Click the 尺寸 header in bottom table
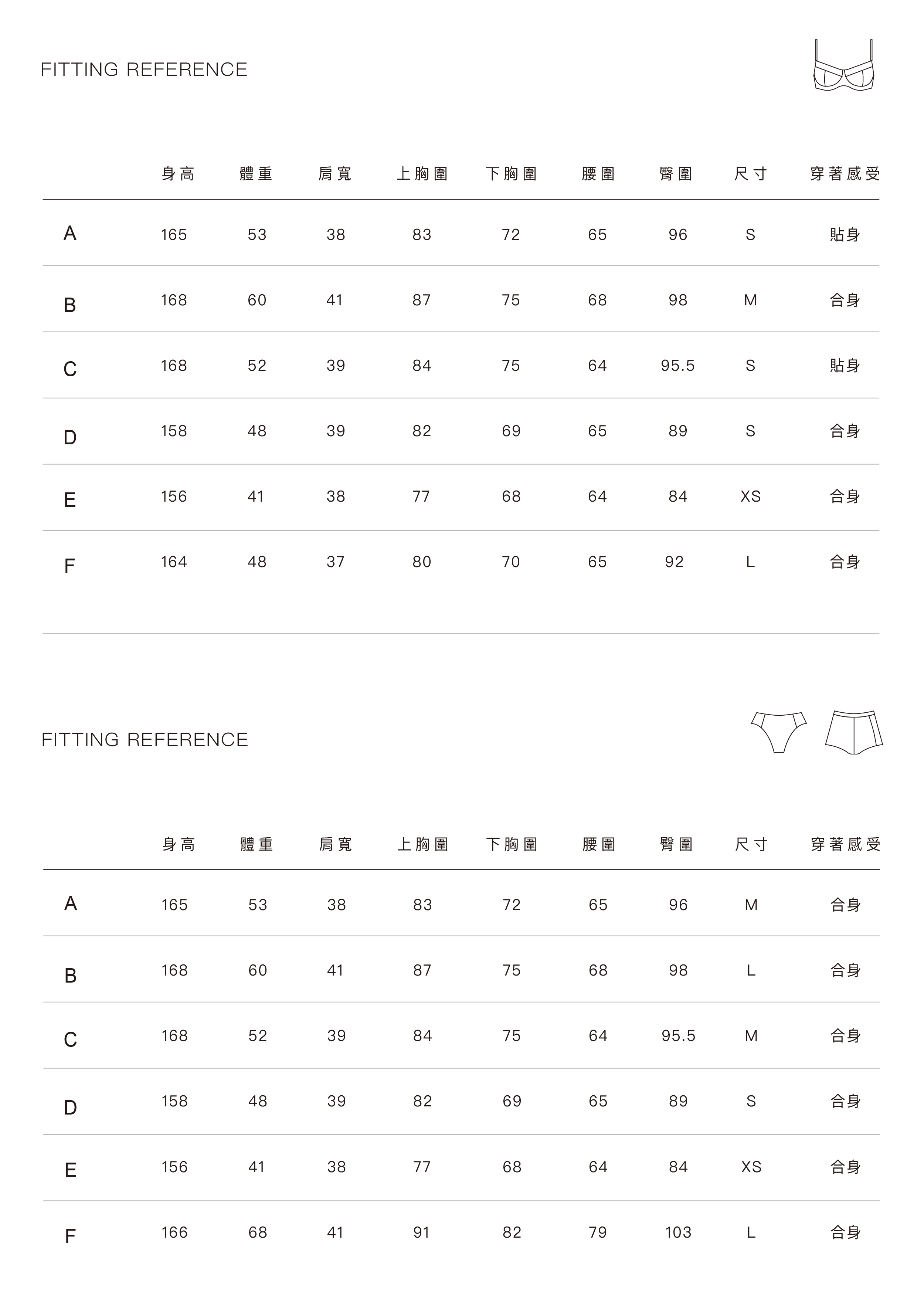The image size is (924, 1299). point(751,844)
